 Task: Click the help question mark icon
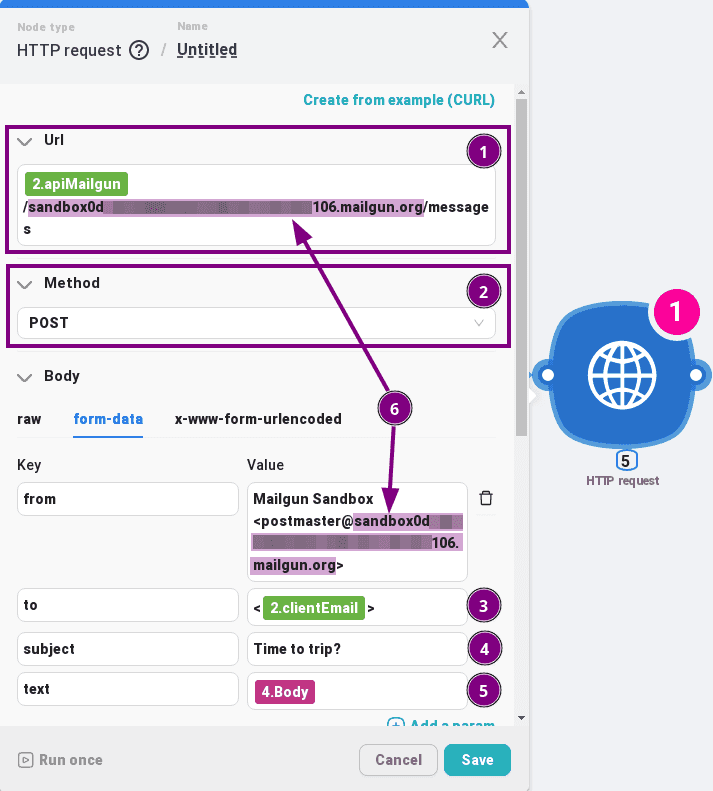tap(139, 50)
